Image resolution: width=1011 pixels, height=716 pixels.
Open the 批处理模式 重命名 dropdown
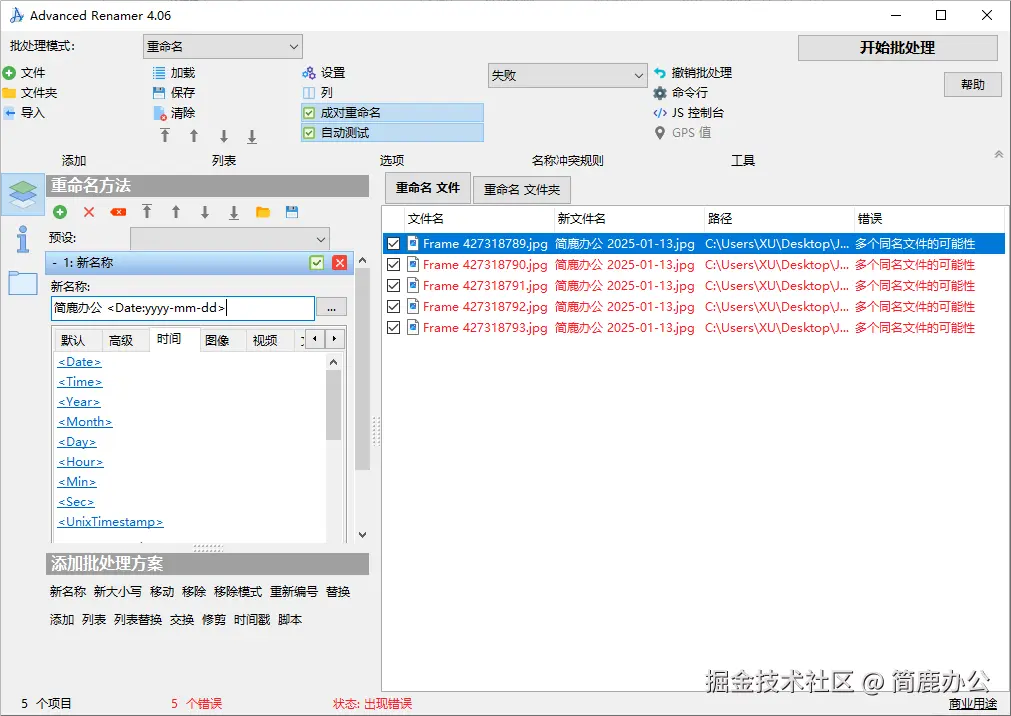(x=222, y=46)
